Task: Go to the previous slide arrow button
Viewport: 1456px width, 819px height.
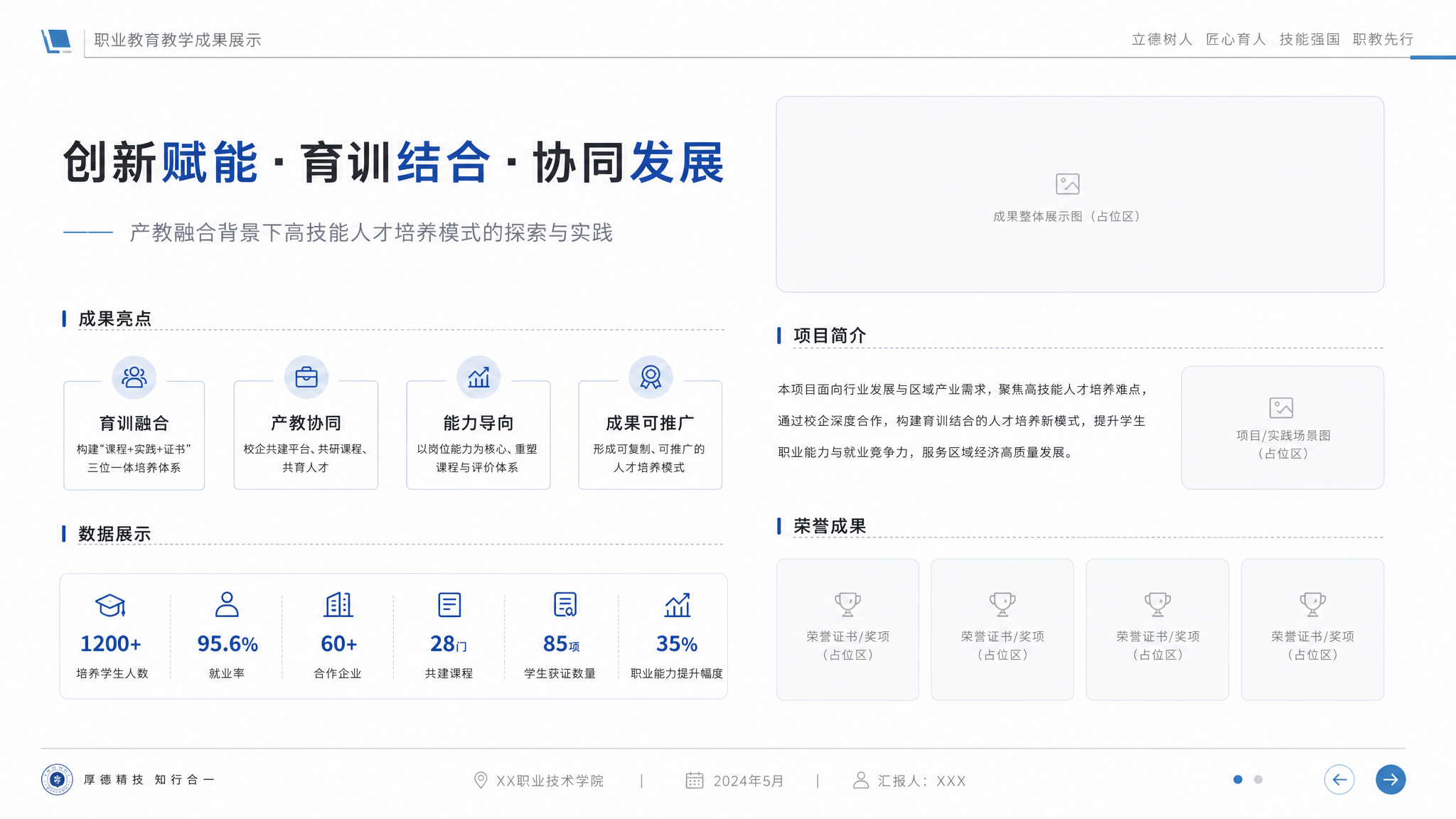Action: point(1339,779)
